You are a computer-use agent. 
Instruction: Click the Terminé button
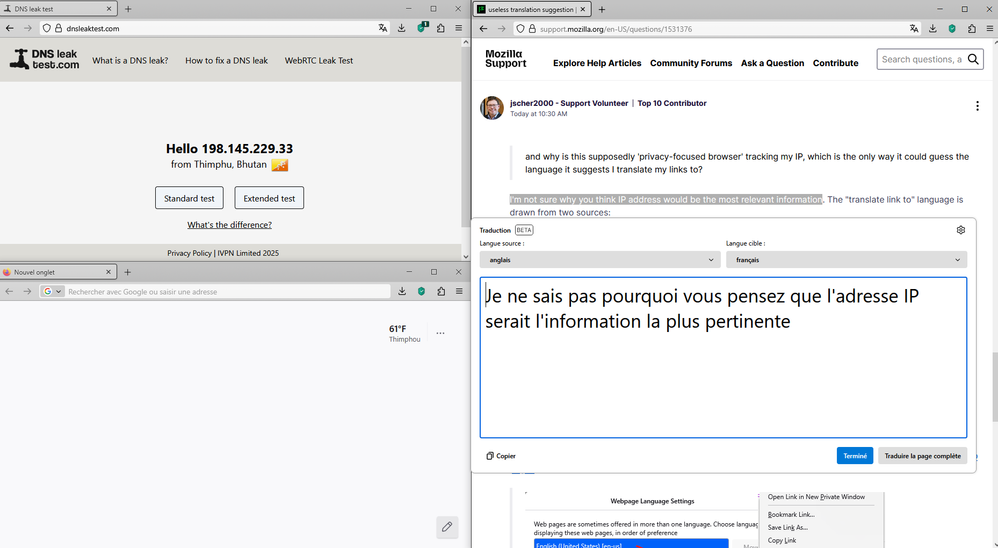855,456
